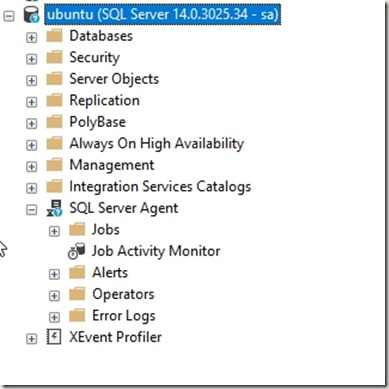Click the Security folder icon
This screenshot has width=389, height=389.
point(54,57)
